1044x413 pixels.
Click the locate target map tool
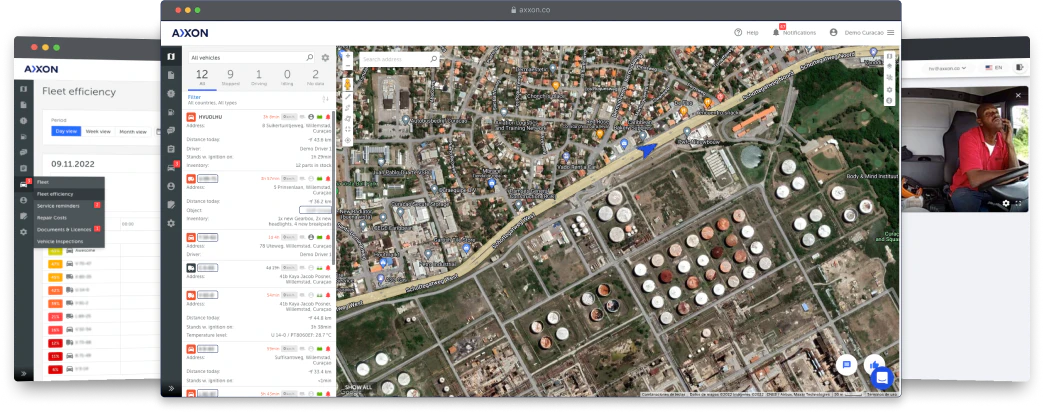[x=348, y=141]
